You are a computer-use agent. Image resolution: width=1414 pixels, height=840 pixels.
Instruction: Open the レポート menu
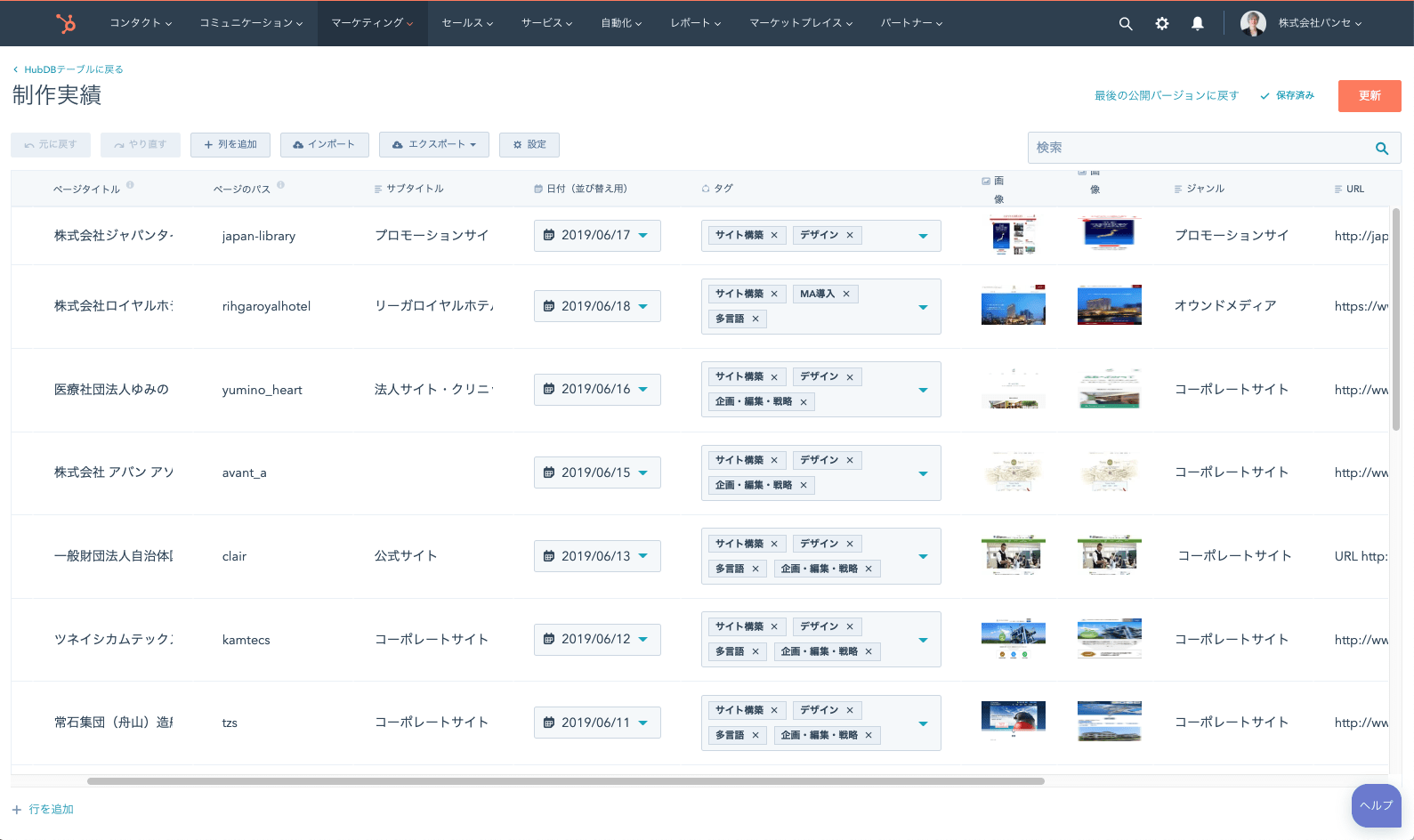(x=695, y=23)
